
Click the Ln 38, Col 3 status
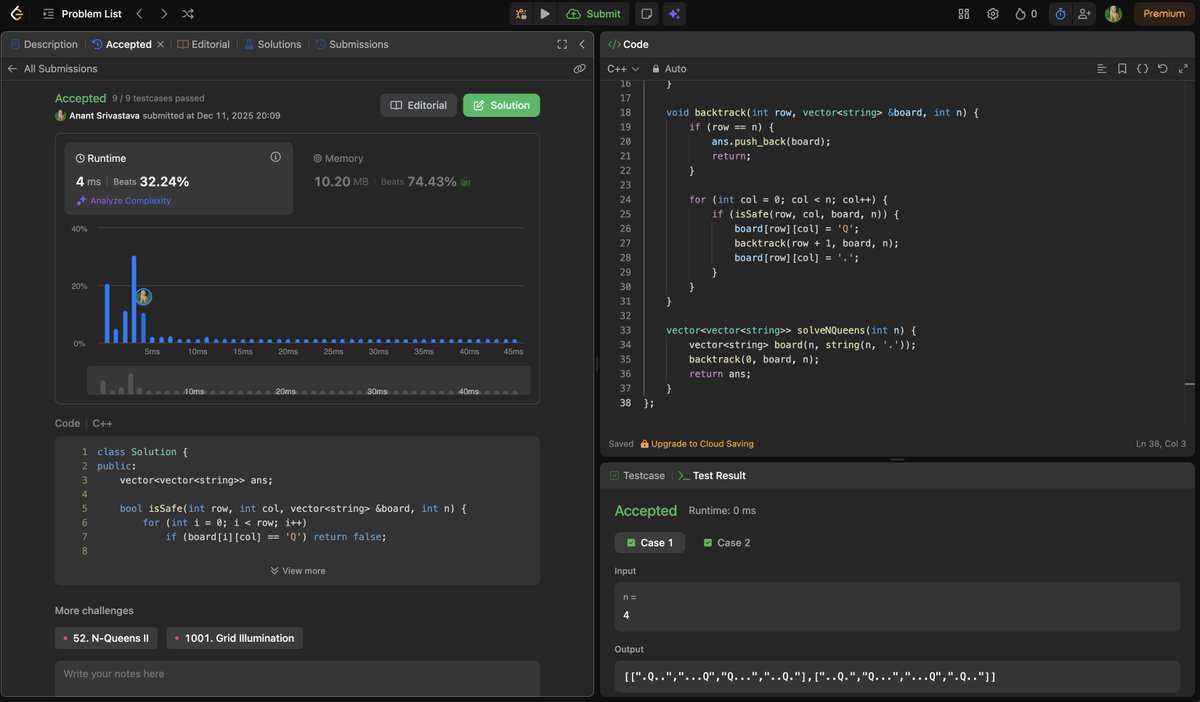1161,444
